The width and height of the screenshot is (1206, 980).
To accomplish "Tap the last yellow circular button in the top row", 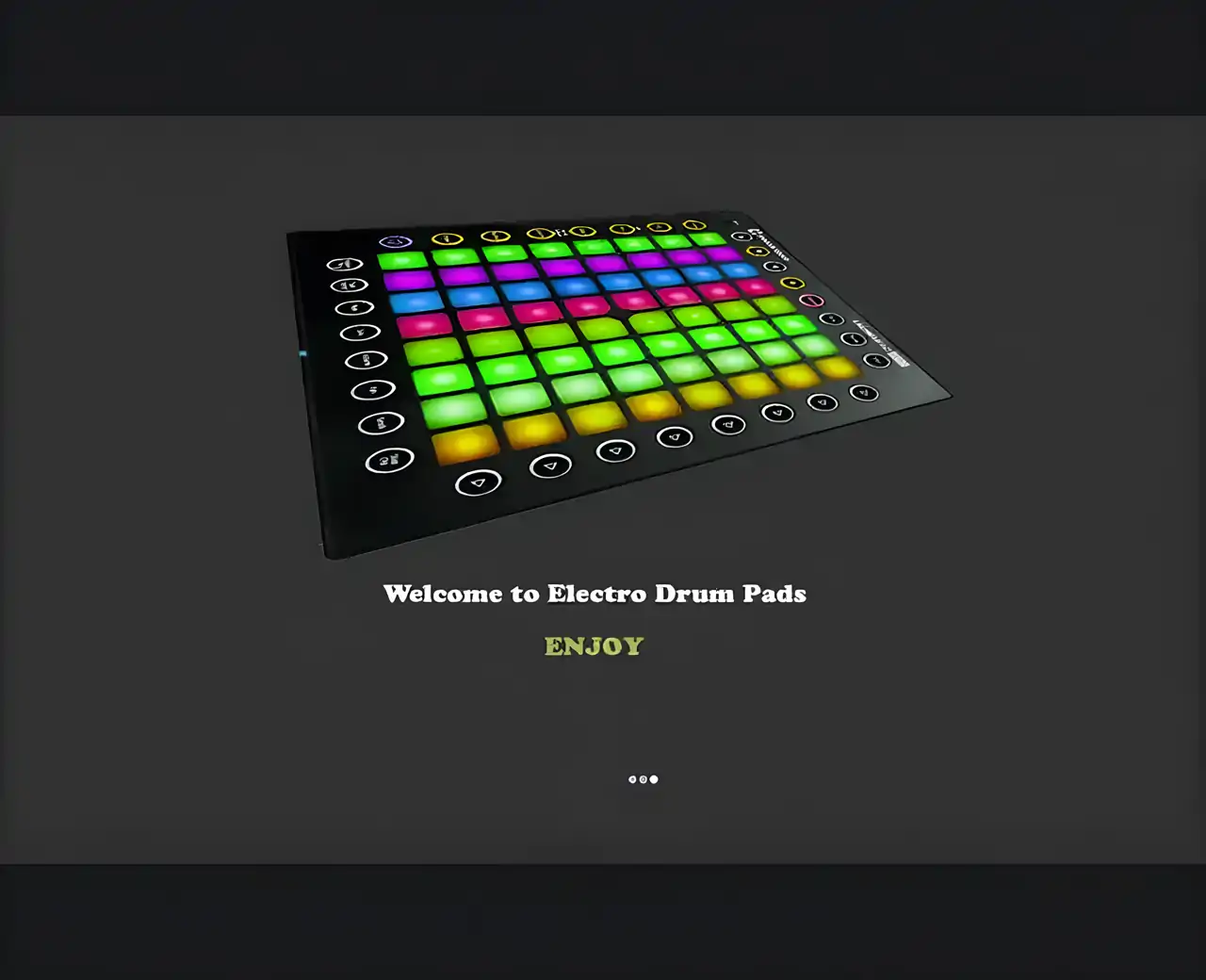I will (694, 226).
